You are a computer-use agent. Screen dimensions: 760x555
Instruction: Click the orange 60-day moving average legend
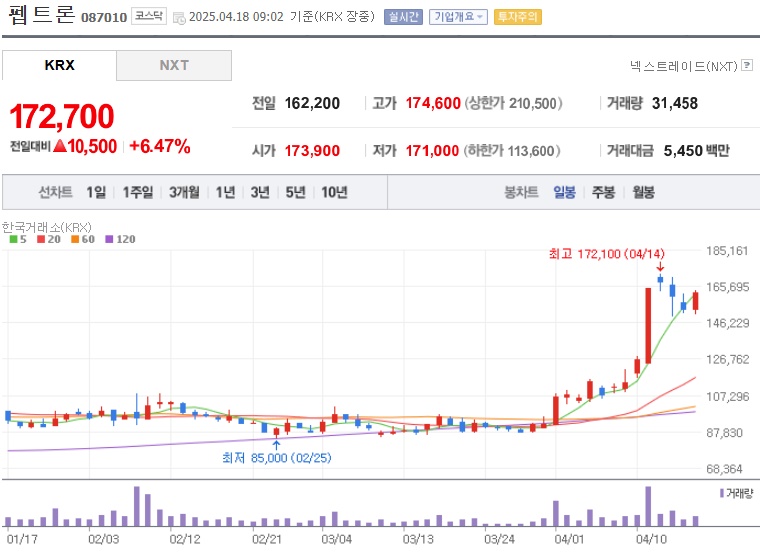[83, 239]
